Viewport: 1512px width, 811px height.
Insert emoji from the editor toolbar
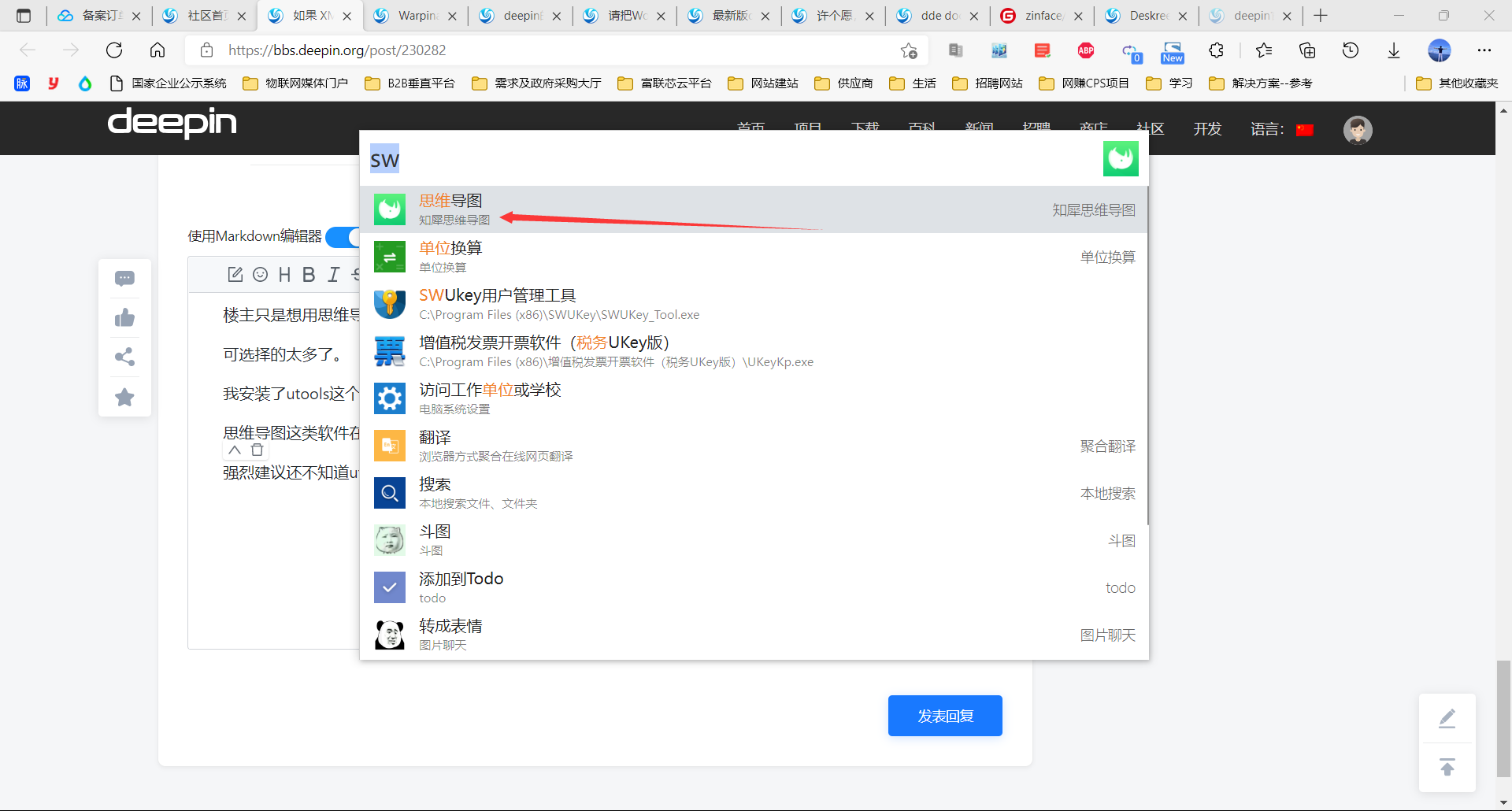[x=261, y=274]
